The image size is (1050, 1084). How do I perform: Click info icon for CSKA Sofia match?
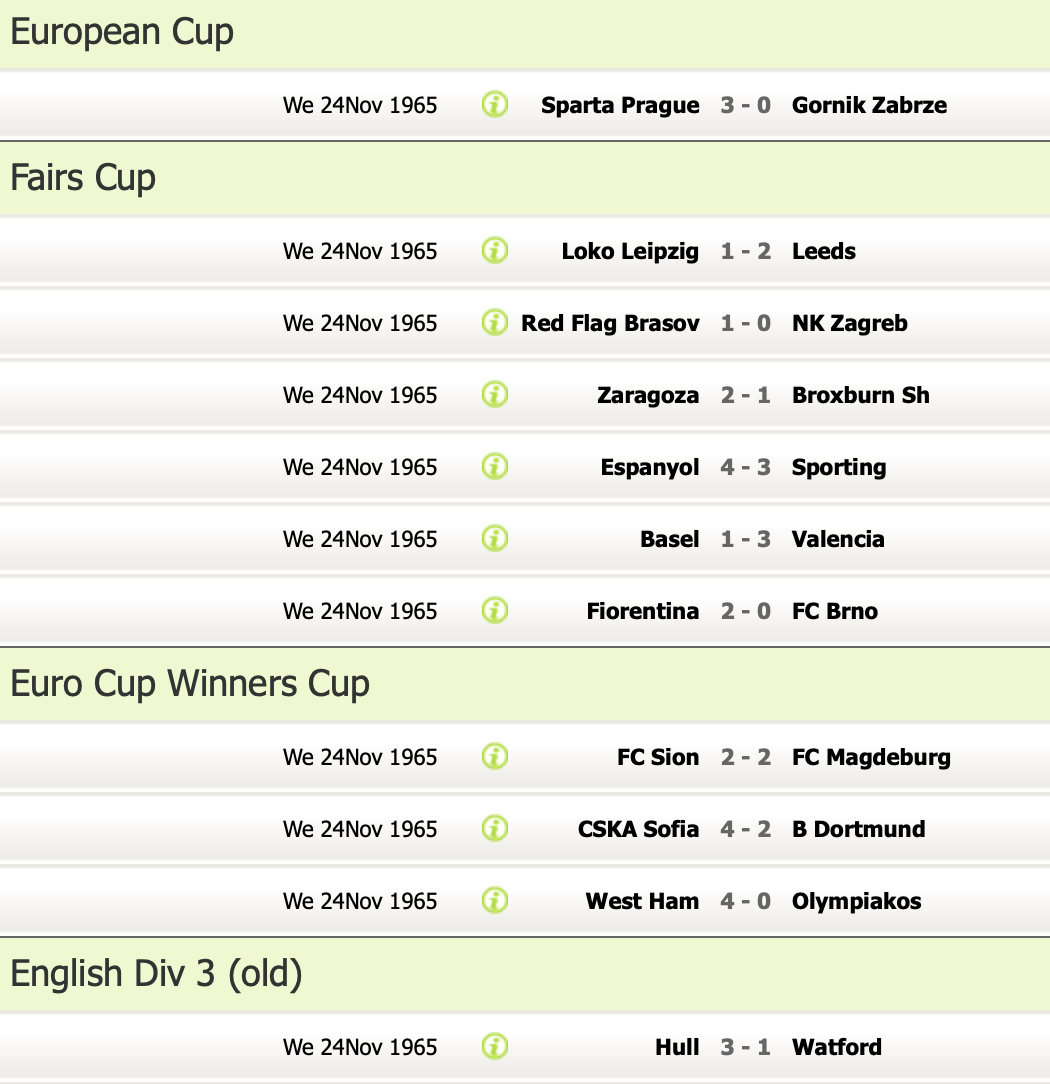[x=495, y=828]
